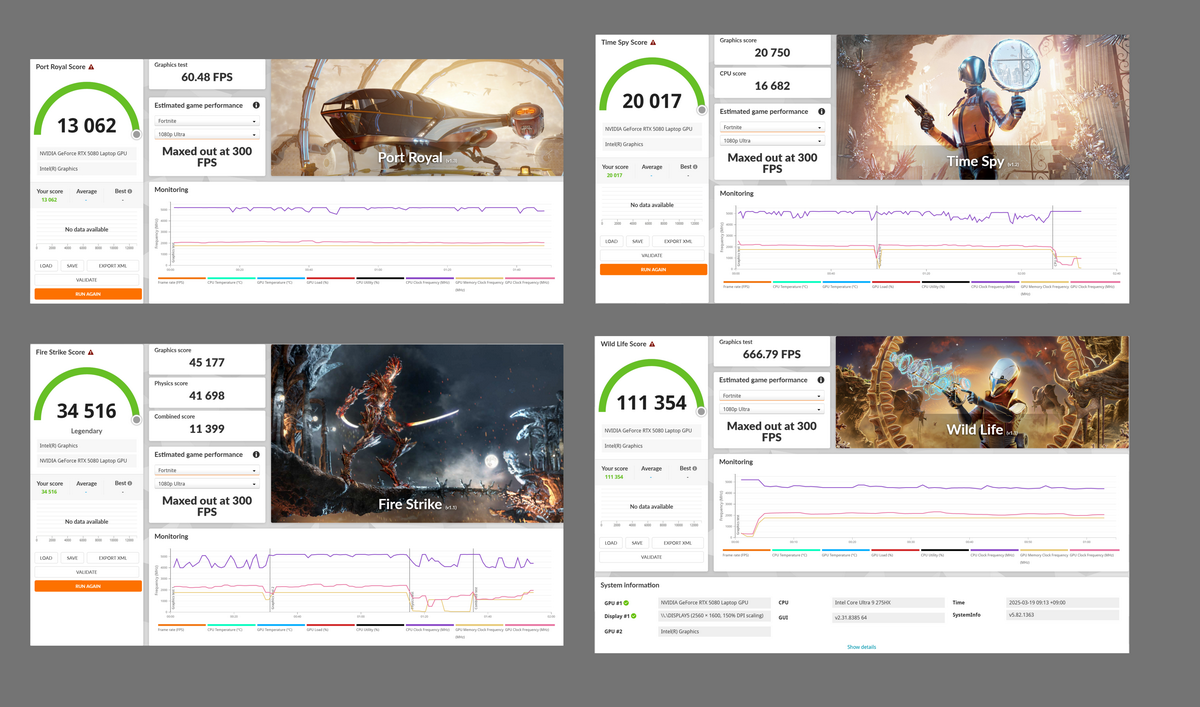Toggle GPU Temperature legend in Time Spy monitoring
The width and height of the screenshot is (1200, 707).
[846, 286]
